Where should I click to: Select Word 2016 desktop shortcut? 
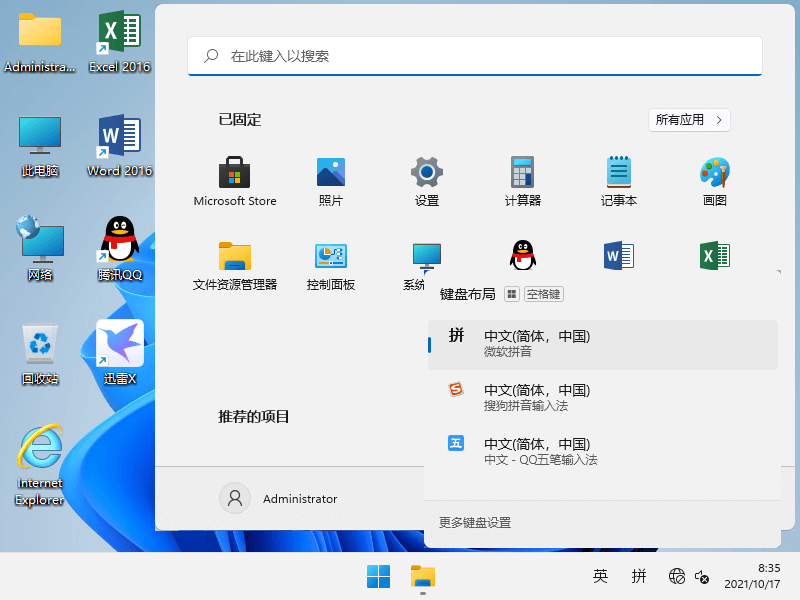click(119, 147)
